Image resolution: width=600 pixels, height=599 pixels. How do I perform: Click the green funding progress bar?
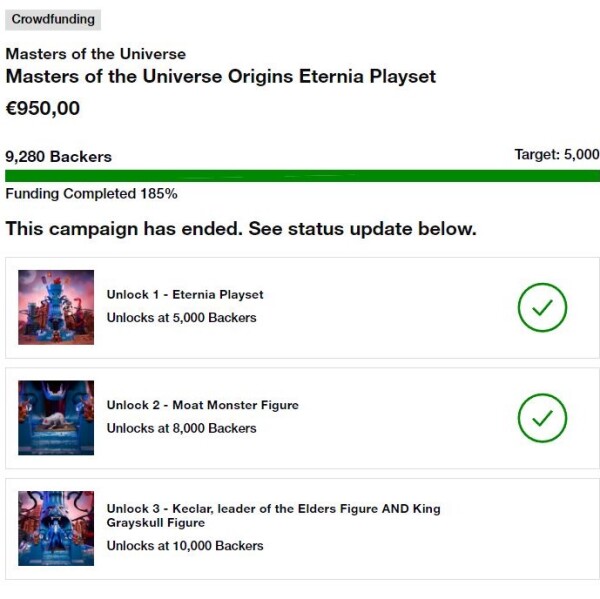click(x=302, y=176)
